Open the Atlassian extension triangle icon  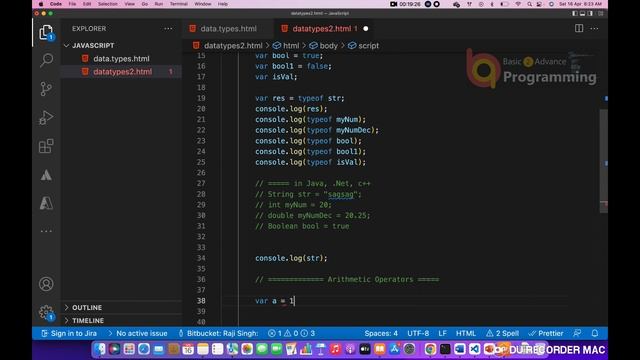pos(46,175)
